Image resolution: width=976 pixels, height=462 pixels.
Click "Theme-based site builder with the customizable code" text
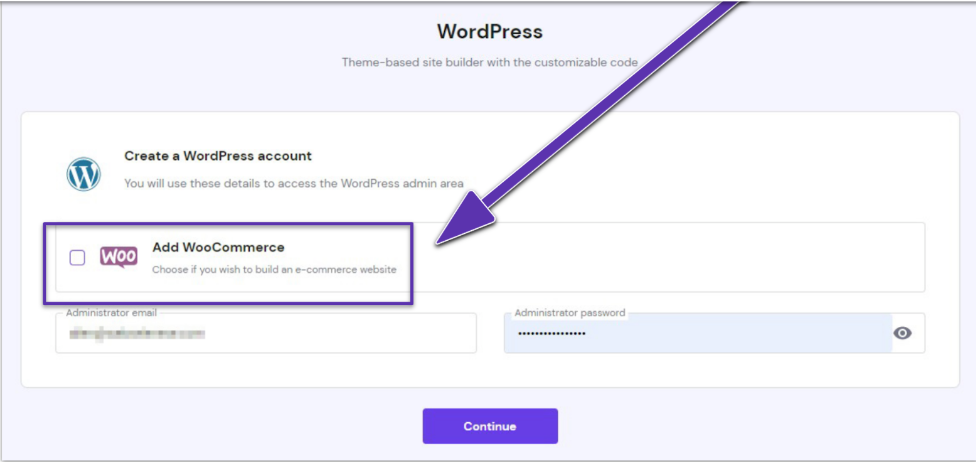(489, 62)
